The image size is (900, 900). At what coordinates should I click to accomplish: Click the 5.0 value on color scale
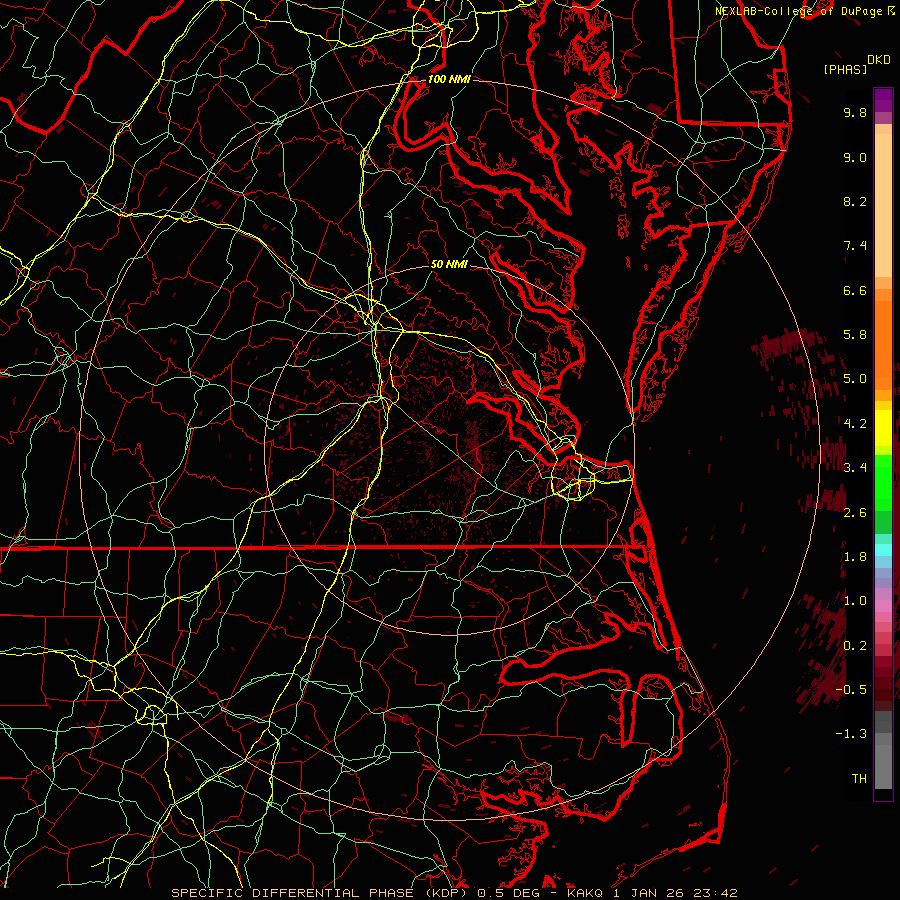[855, 379]
